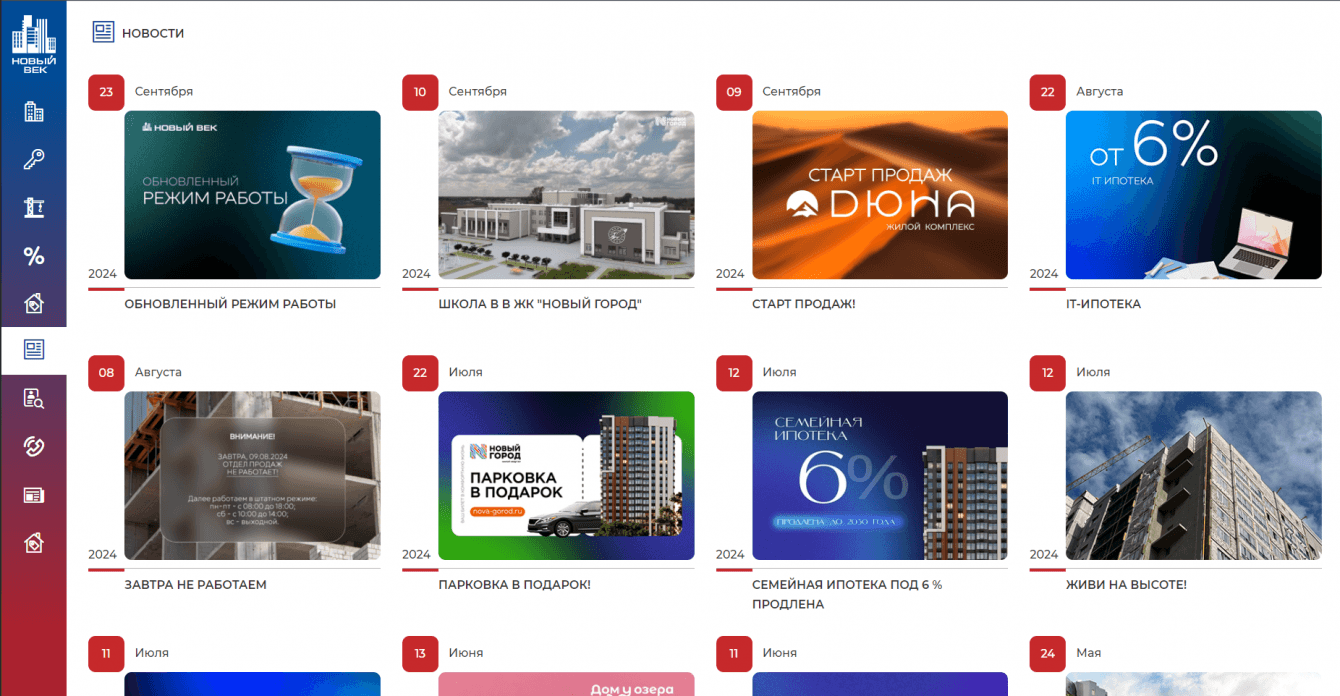Open the buildings icon in sidebar
1340x696 pixels.
(34, 111)
